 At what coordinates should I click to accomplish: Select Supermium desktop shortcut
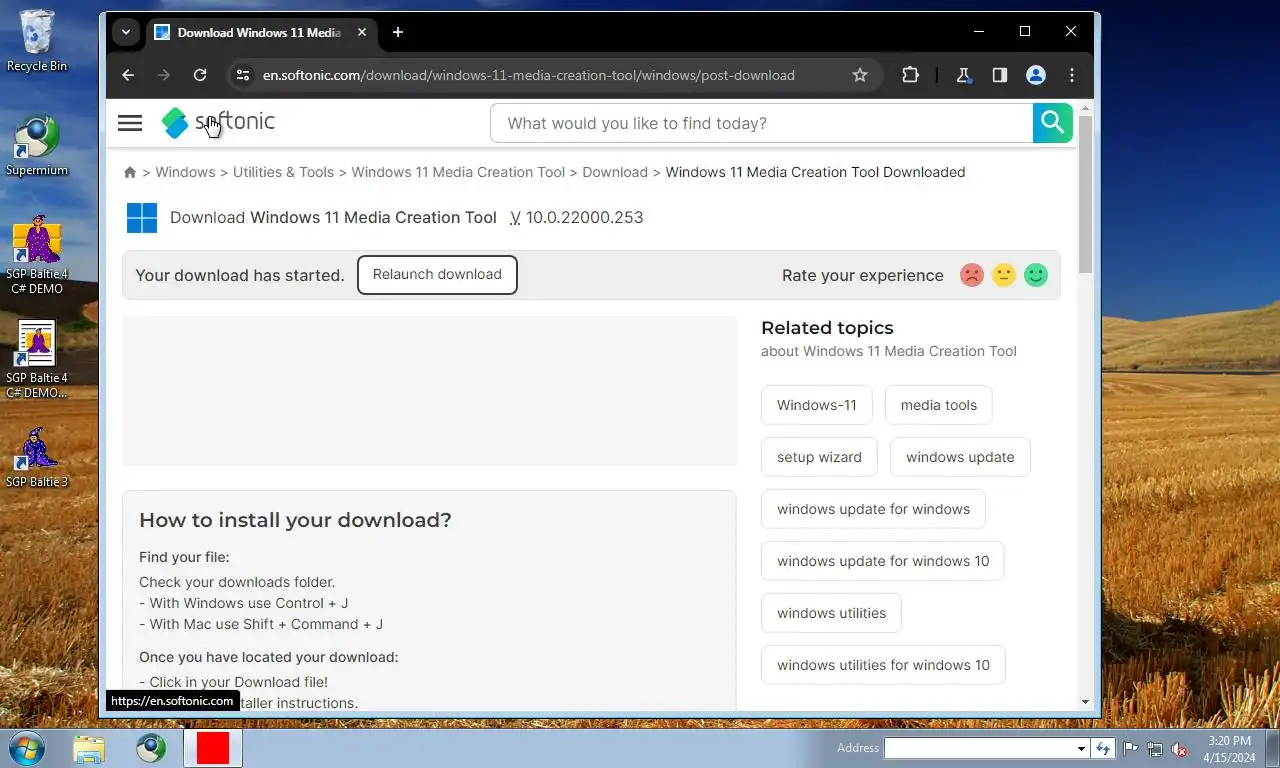[x=37, y=146]
